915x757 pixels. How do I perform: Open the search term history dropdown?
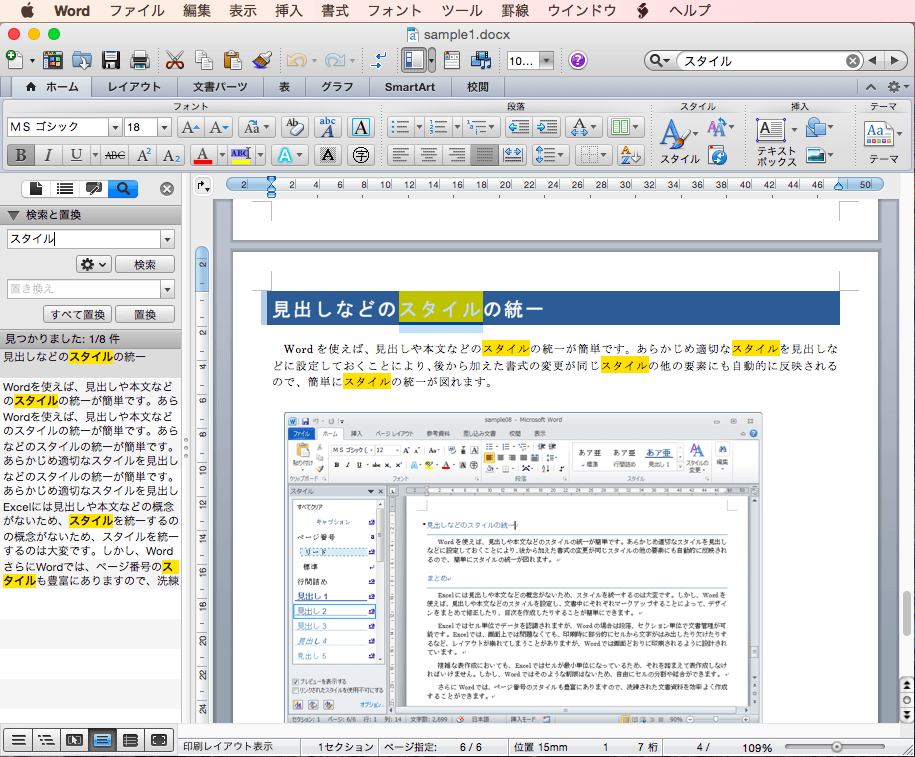[x=167, y=239]
